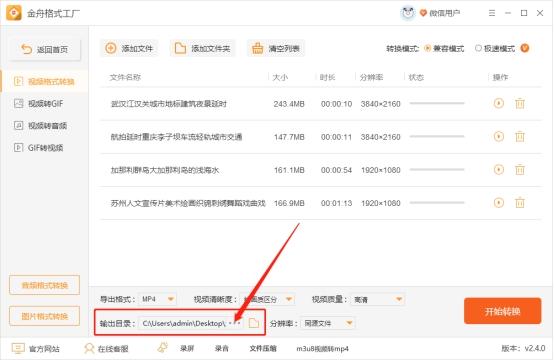Screen dimensions: 554x360
Task: Switch to 视频转音频 sidebar tab
Action: pyautogui.click(x=45, y=125)
